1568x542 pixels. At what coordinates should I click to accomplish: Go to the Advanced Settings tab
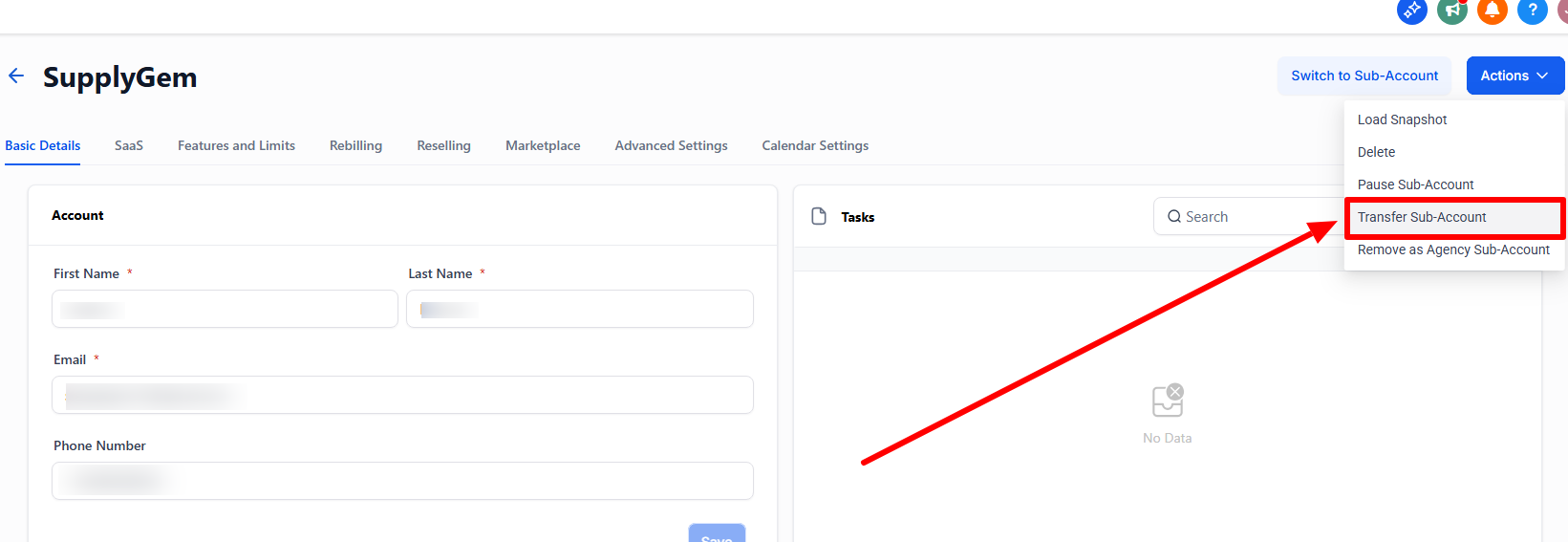pos(671,145)
